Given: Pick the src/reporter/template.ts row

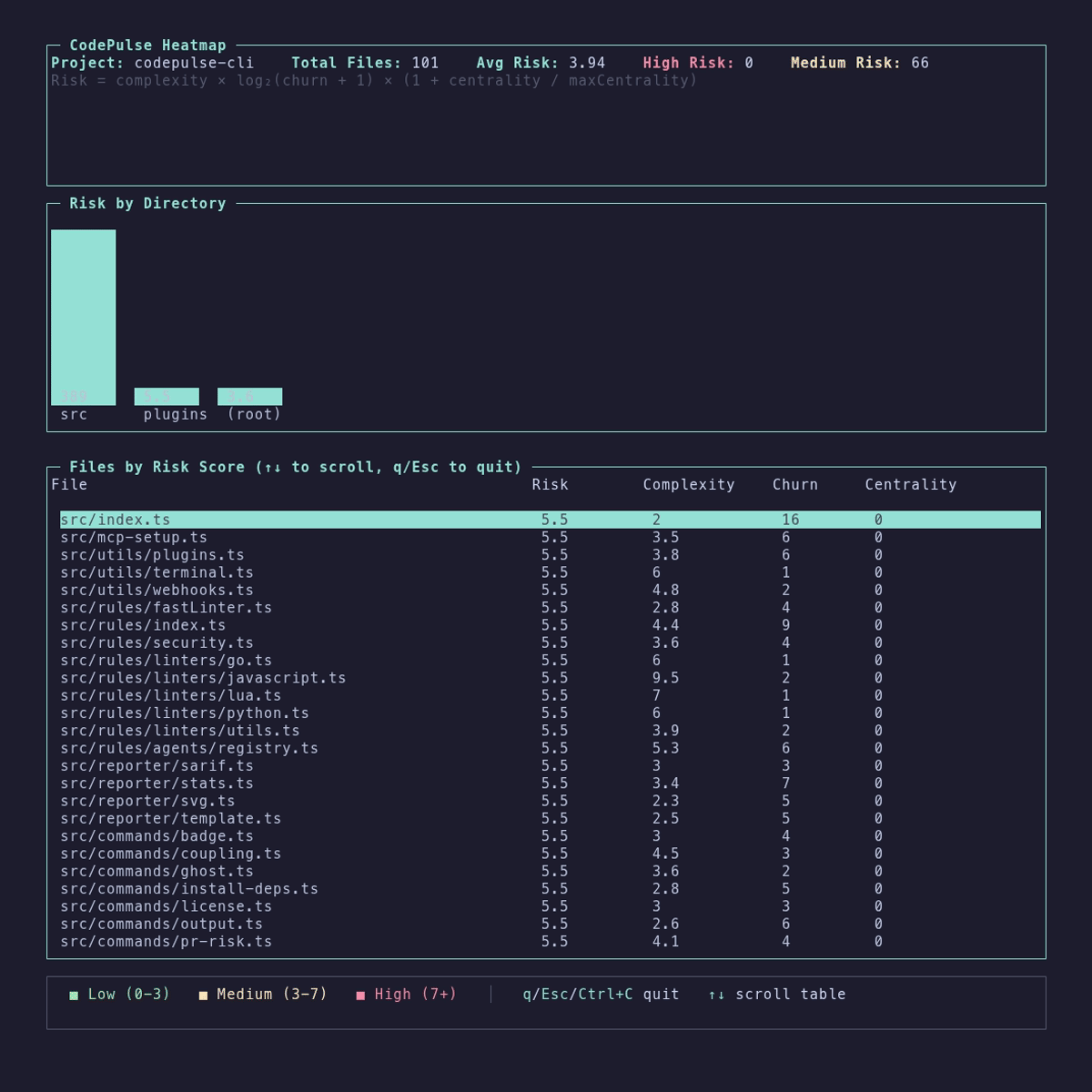Looking at the screenshot, I should click(551, 819).
